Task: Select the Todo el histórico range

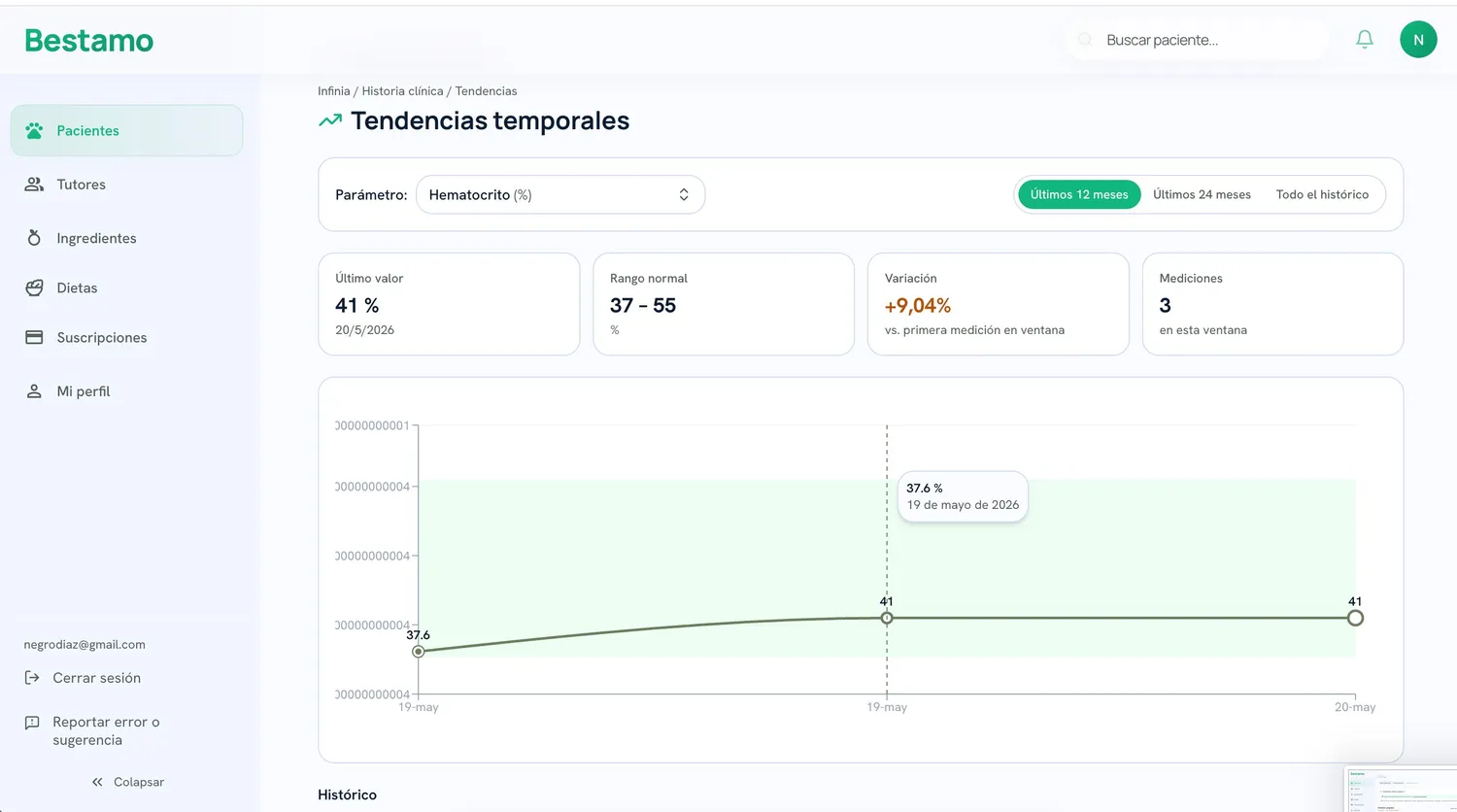Action: tap(1322, 194)
